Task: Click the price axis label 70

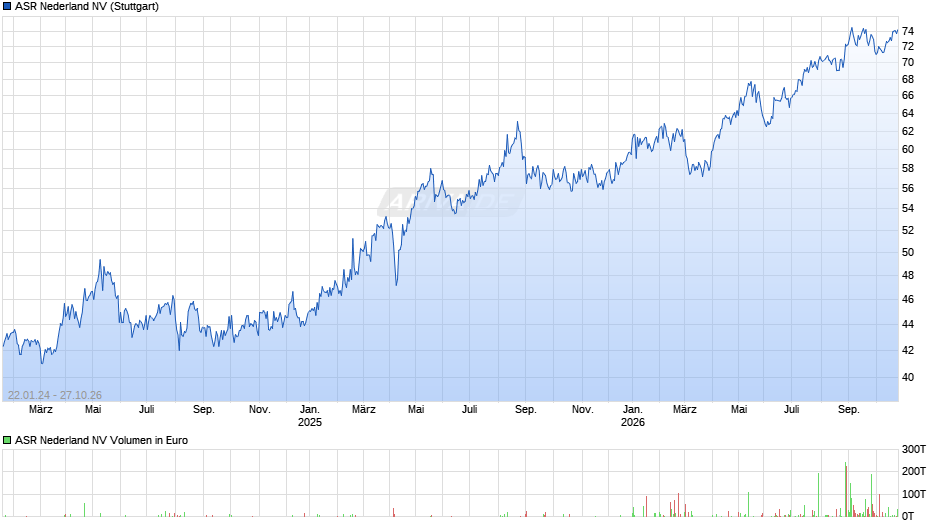Action: pyautogui.click(x=908, y=62)
